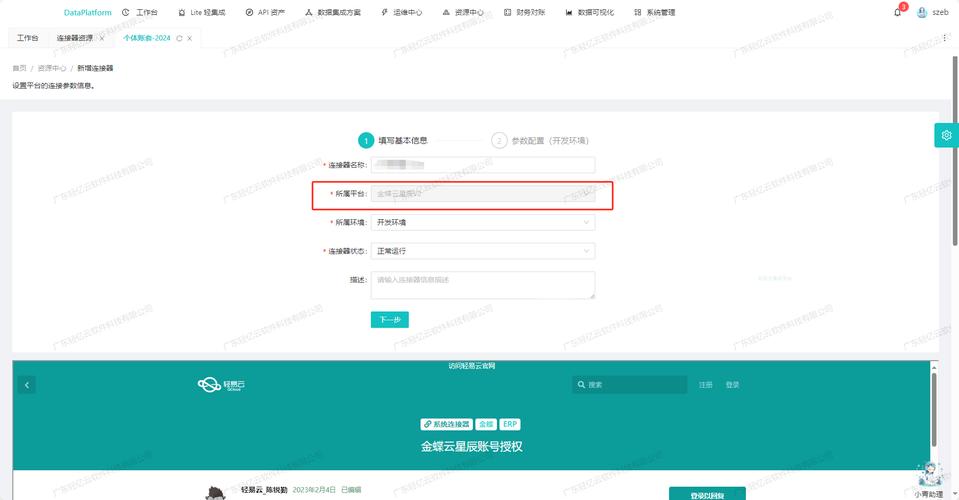Go to 首页 in the breadcrumb
The image size is (959, 500).
20,68
